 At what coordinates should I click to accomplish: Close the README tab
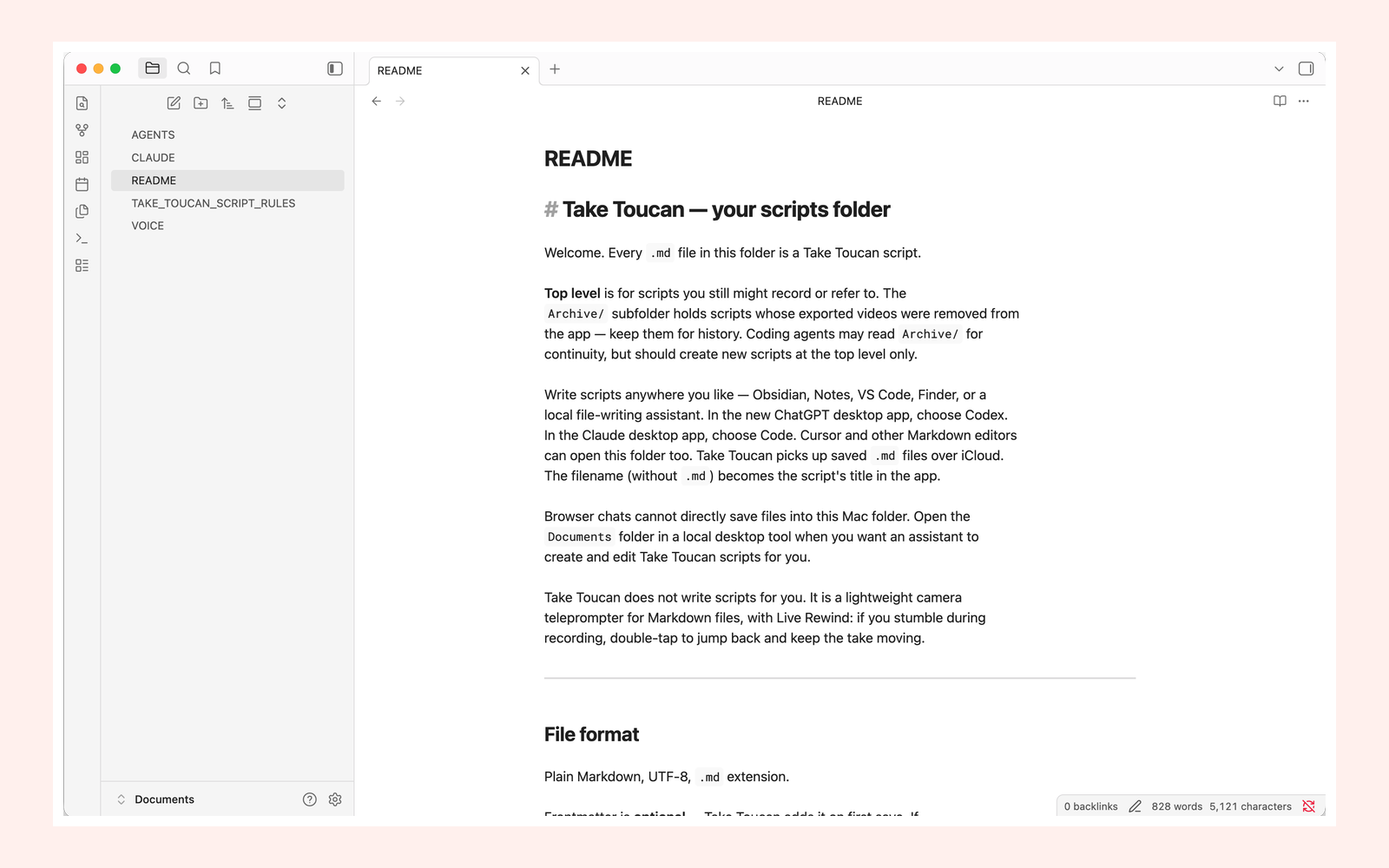point(525,71)
